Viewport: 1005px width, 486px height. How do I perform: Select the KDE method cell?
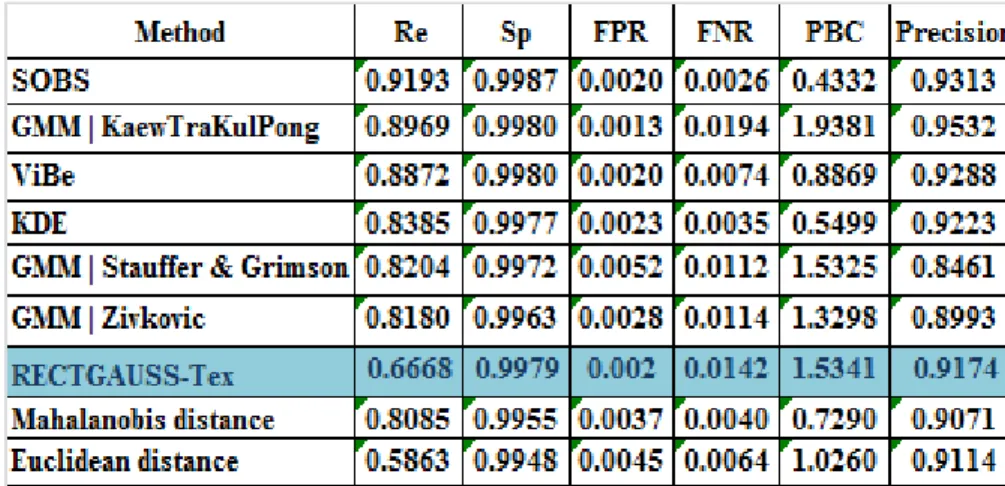179,222
